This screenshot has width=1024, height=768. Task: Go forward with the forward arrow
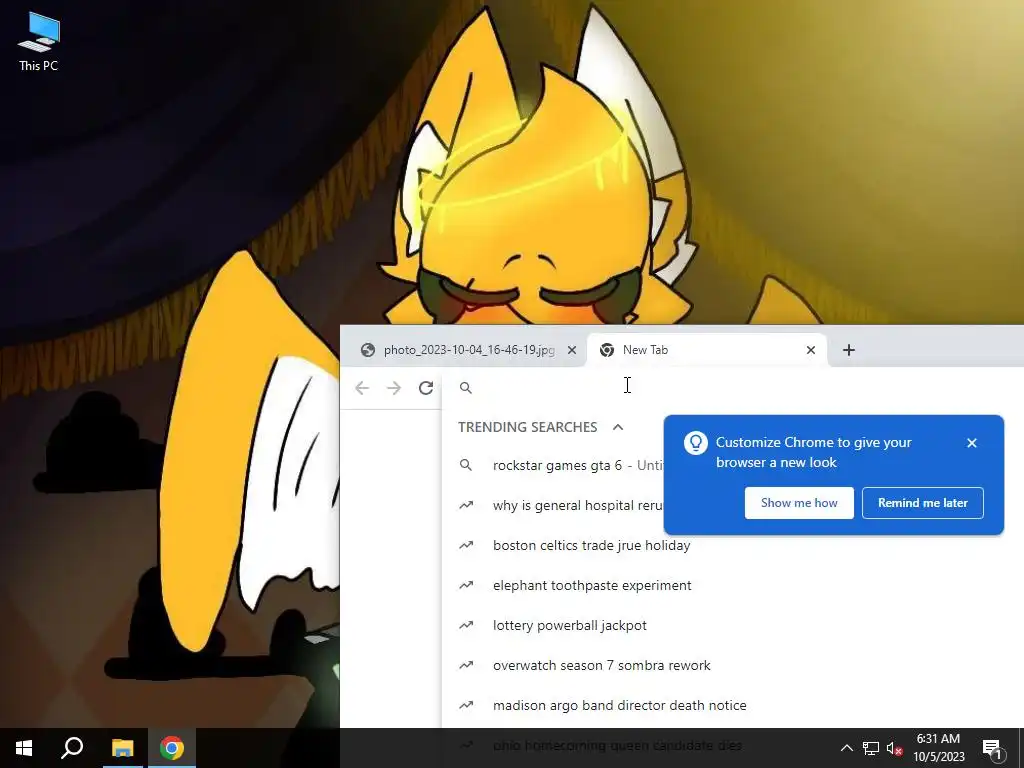click(x=394, y=388)
